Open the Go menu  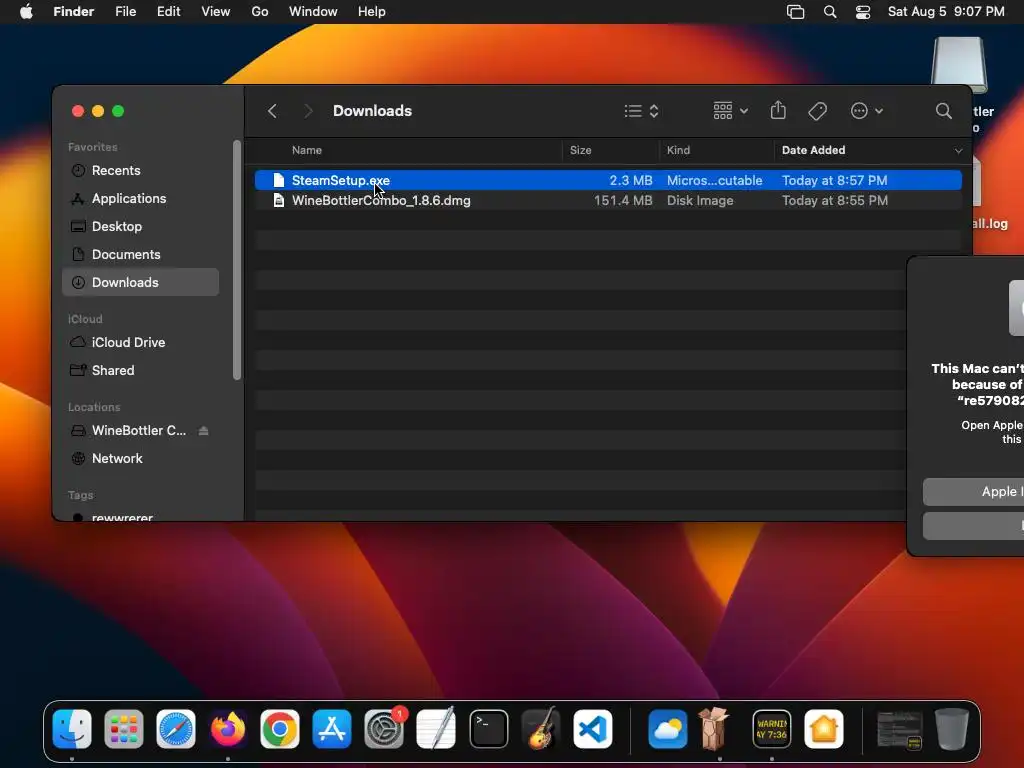point(260,12)
